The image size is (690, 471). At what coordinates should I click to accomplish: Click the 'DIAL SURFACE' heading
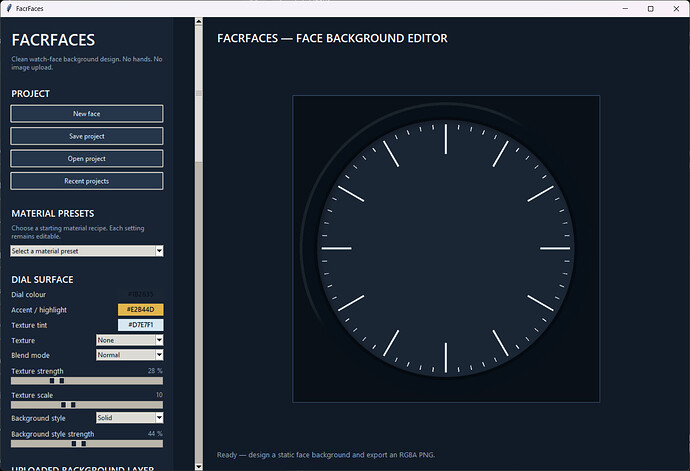coord(42,280)
